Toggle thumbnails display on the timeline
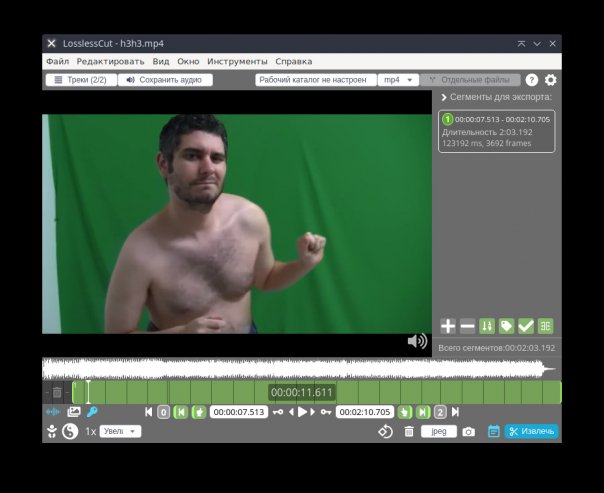 (x=73, y=411)
